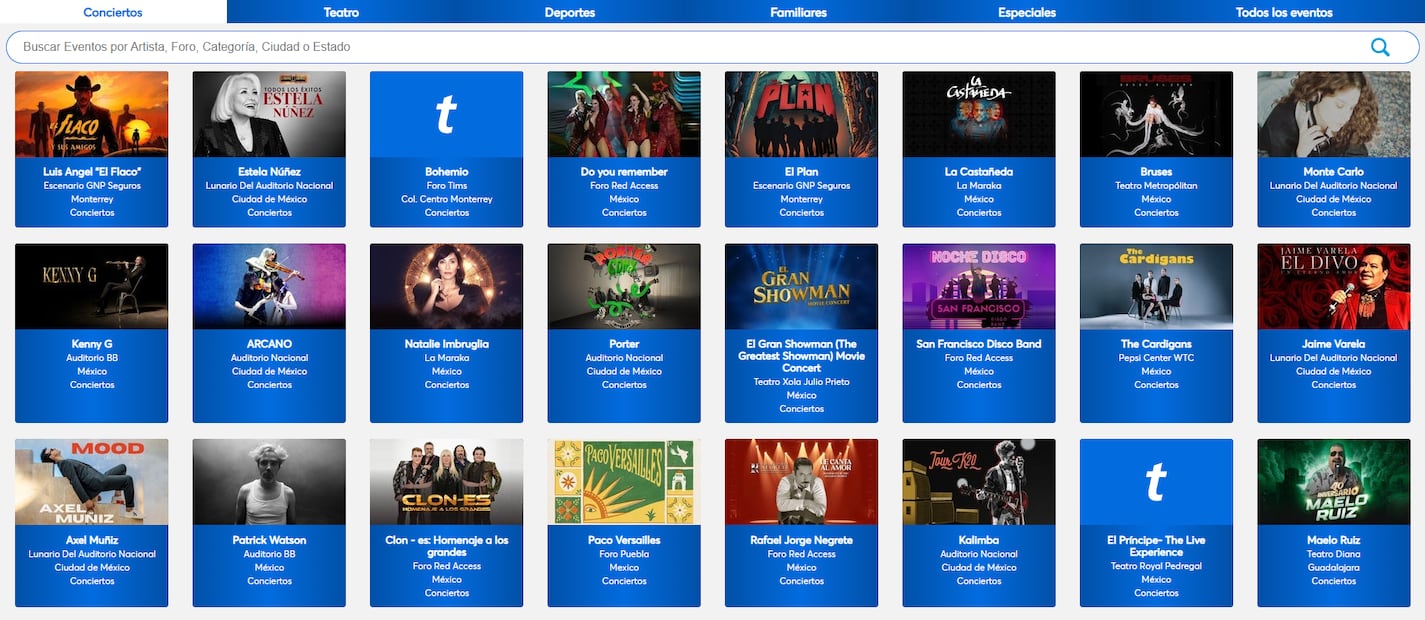Click the Porter event title
This screenshot has height=620, width=1425.
(624, 344)
